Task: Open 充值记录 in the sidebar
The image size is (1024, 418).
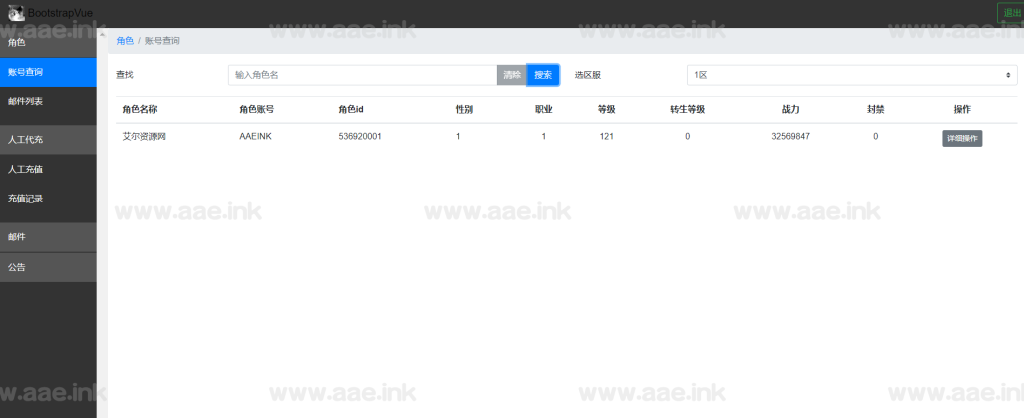Action: coord(48,199)
